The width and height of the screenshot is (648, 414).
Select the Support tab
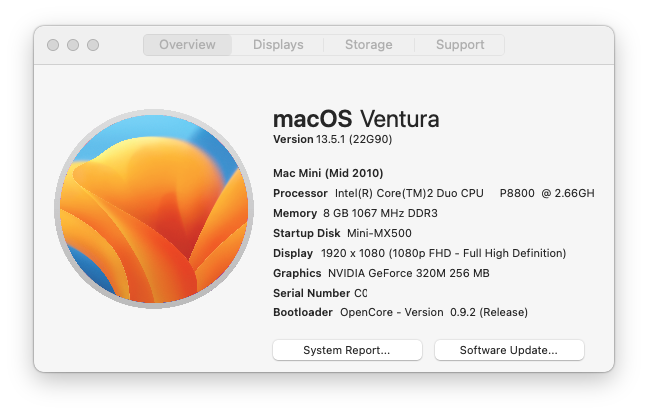coord(460,45)
